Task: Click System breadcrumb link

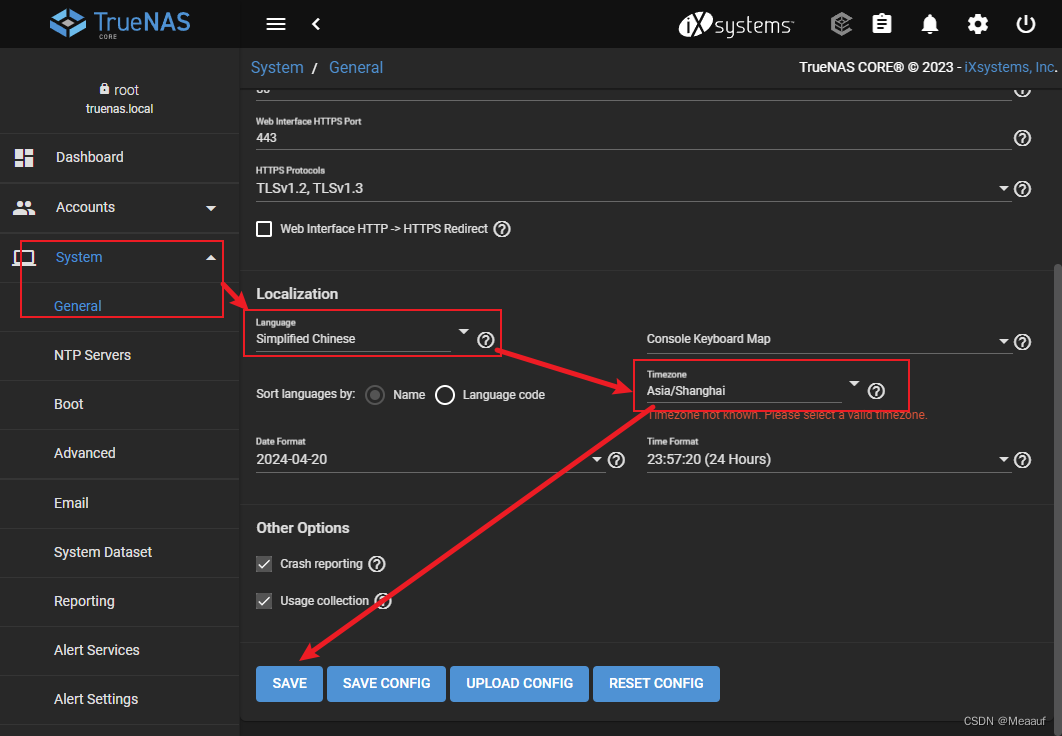Action: (277, 68)
